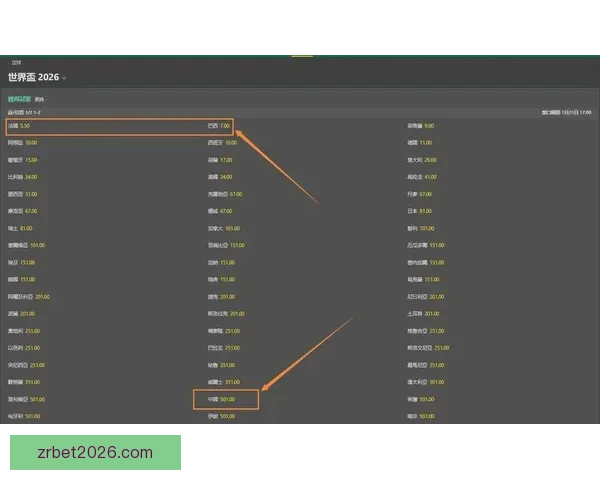Select the 比利時 34.00 entry
Viewport: 600px width, 480px height.
[x=23, y=177]
